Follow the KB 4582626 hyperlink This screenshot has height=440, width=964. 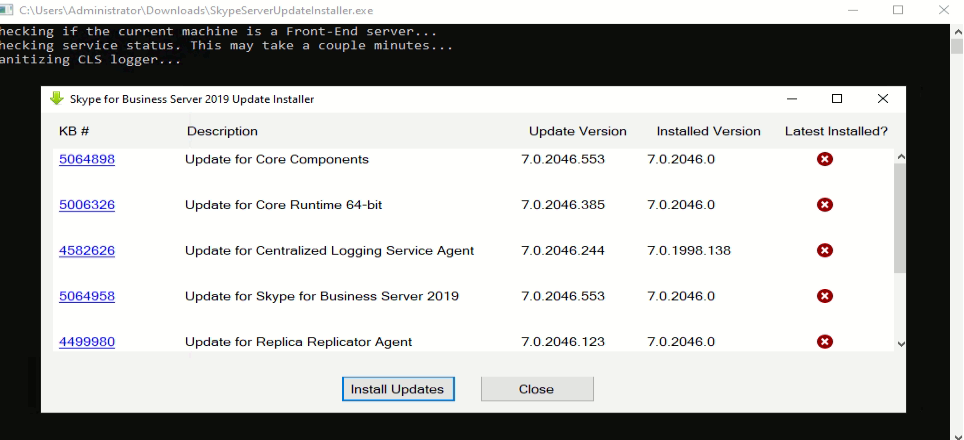tap(87, 250)
